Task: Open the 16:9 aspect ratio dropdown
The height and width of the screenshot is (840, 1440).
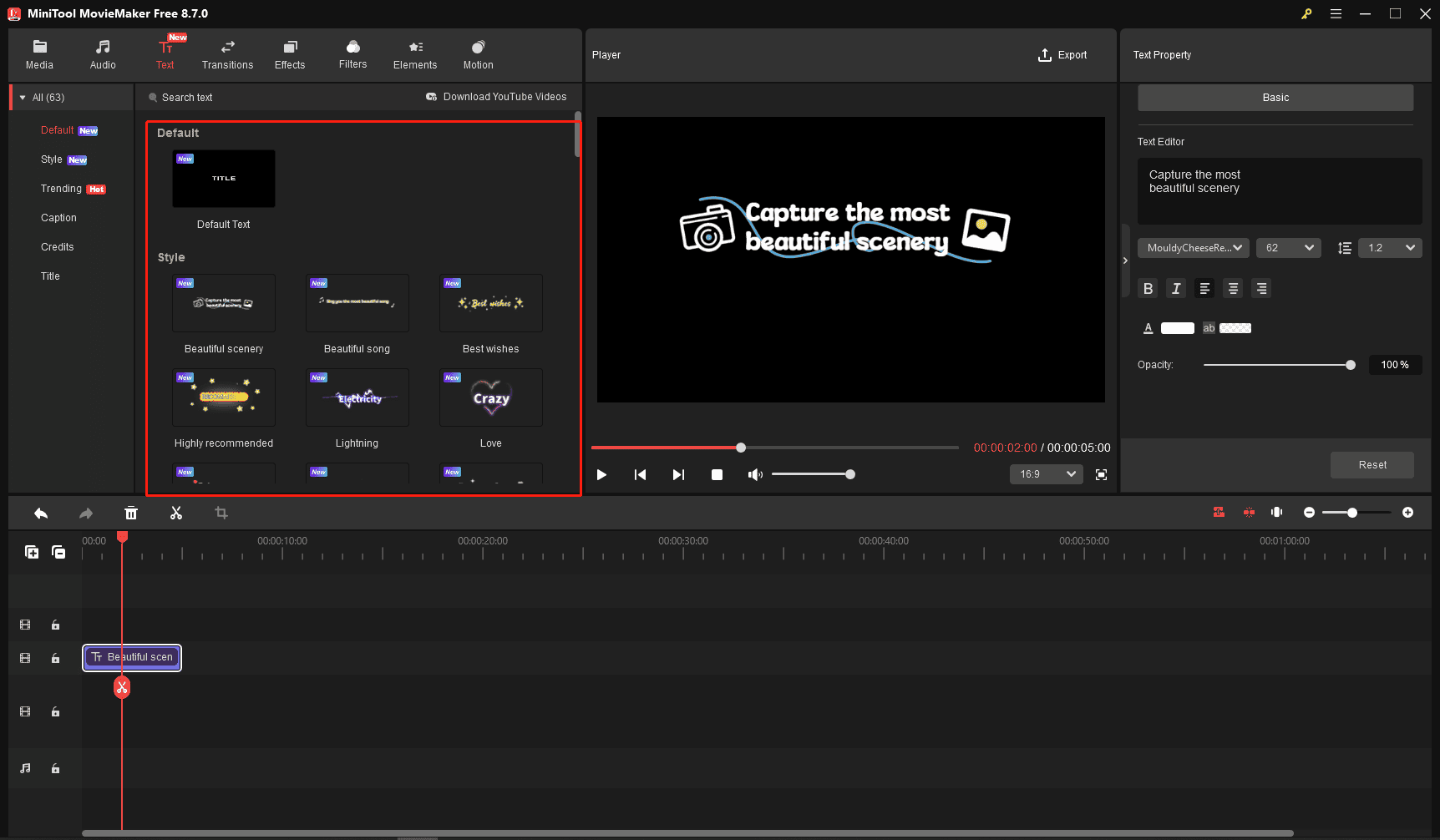Action: click(1047, 474)
